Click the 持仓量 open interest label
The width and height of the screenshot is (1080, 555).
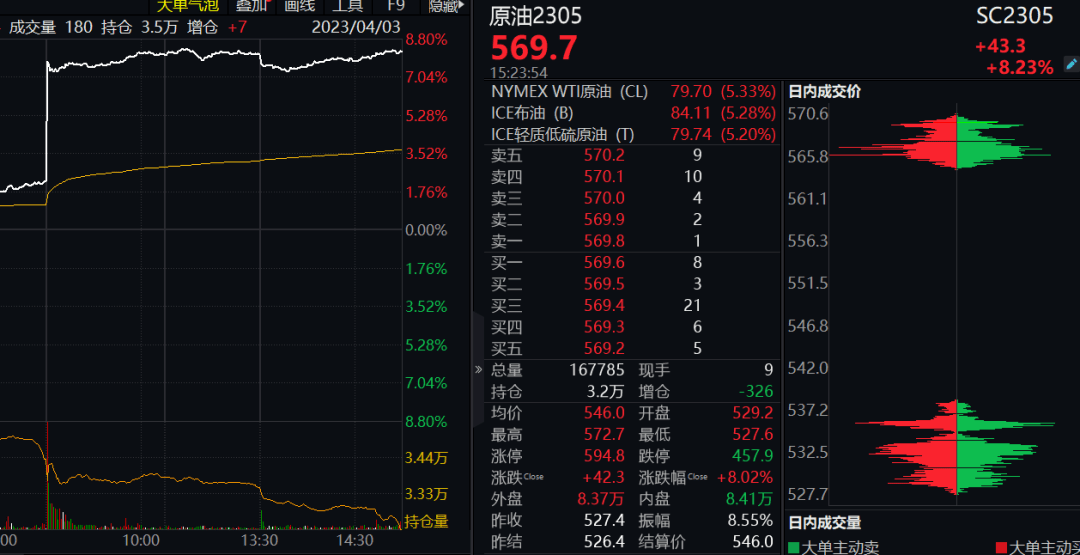click(x=426, y=521)
